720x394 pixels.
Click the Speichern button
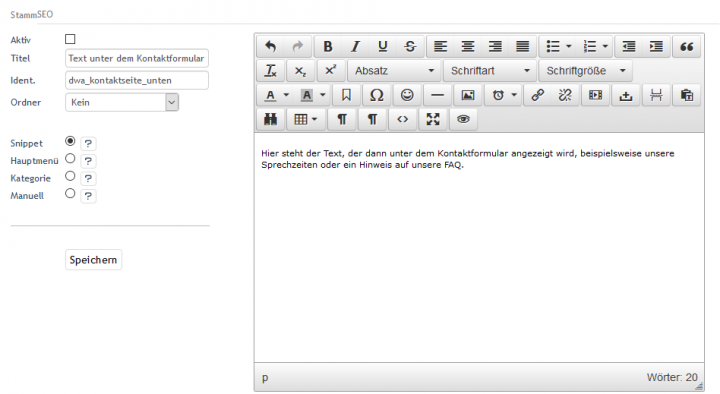click(x=93, y=260)
